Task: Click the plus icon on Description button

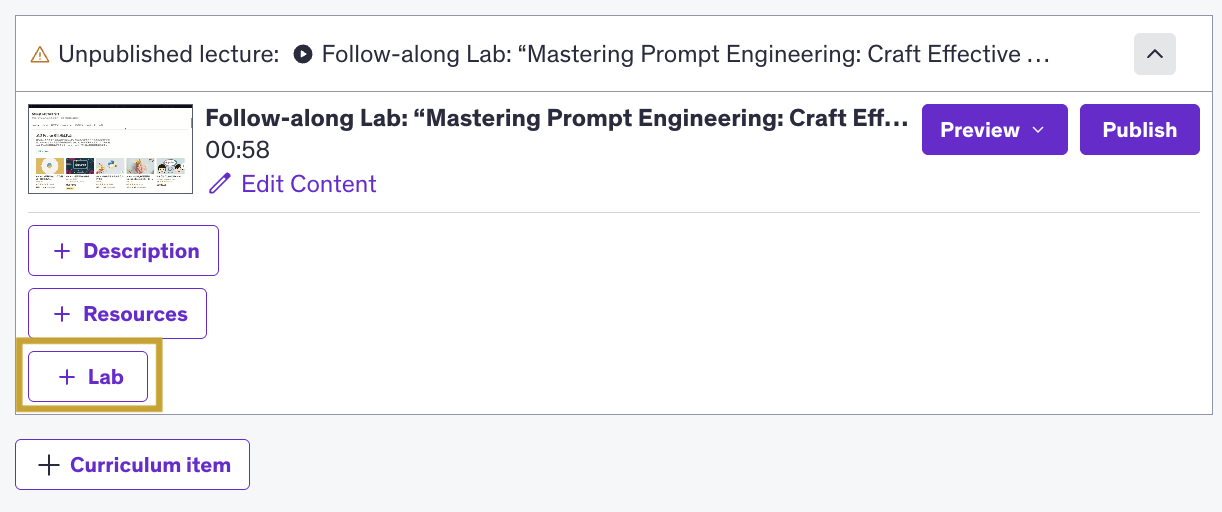Action: [62, 251]
